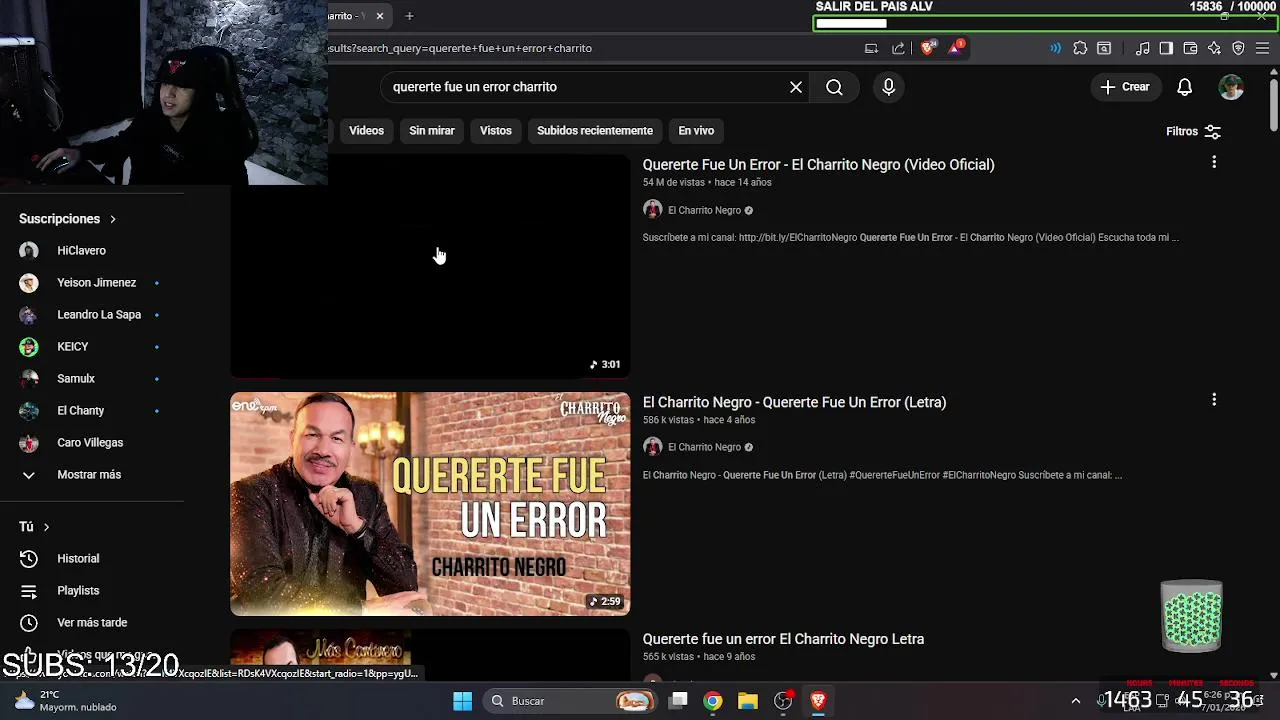The image size is (1280, 720).
Task: Click the browser address bar URL
Action: coord(460,48)
